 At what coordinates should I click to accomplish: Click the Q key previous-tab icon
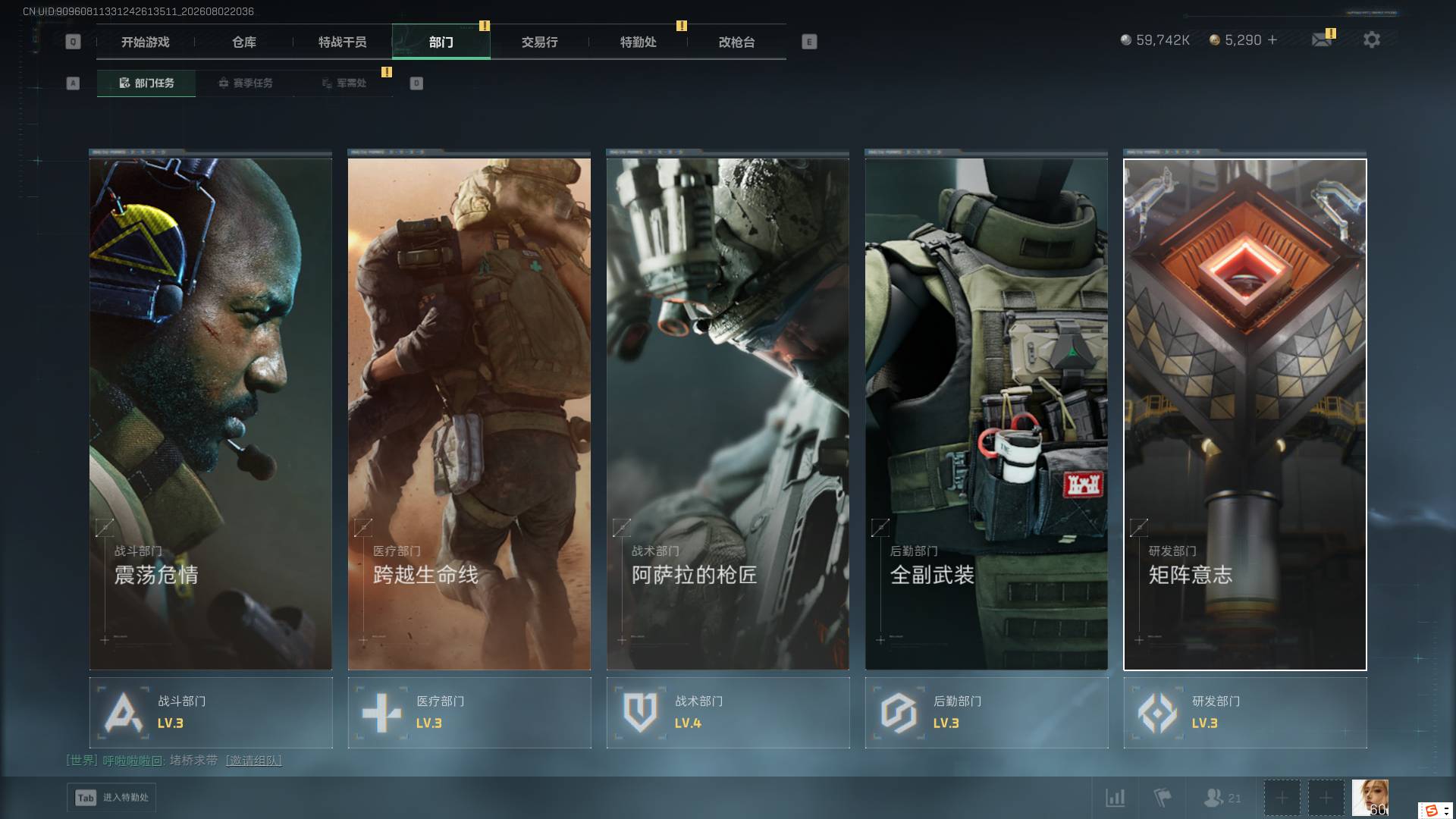[x=73, y=42]
